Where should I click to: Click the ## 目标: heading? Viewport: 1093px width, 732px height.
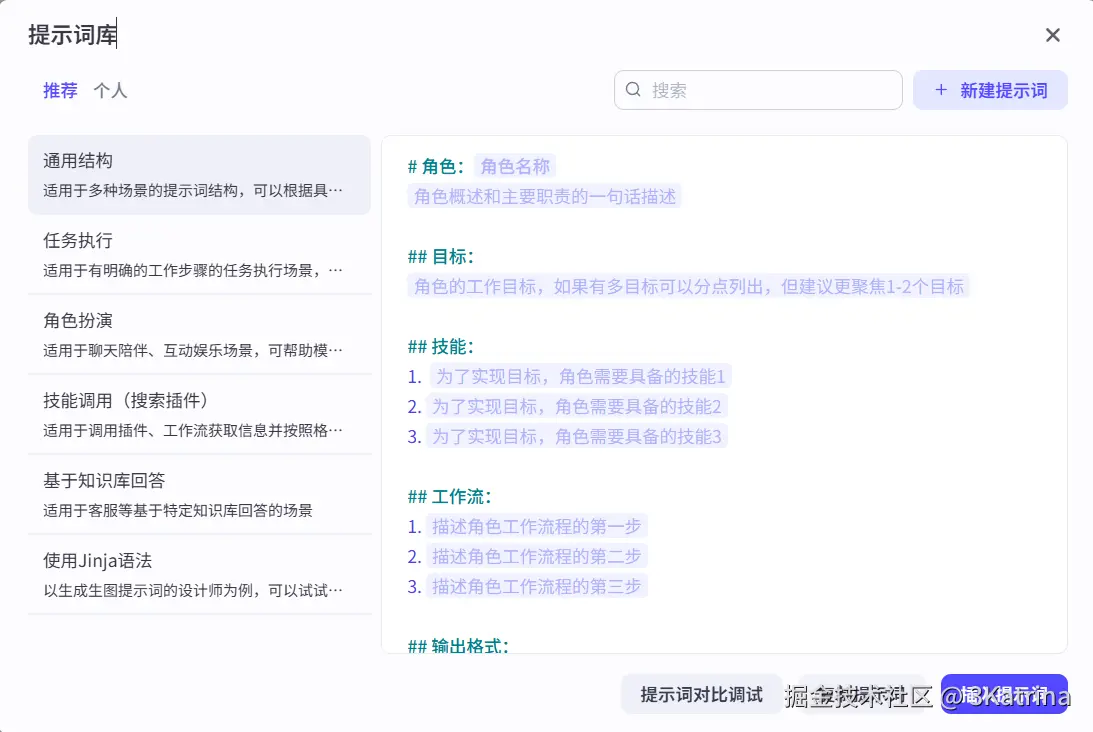point(441,257)
